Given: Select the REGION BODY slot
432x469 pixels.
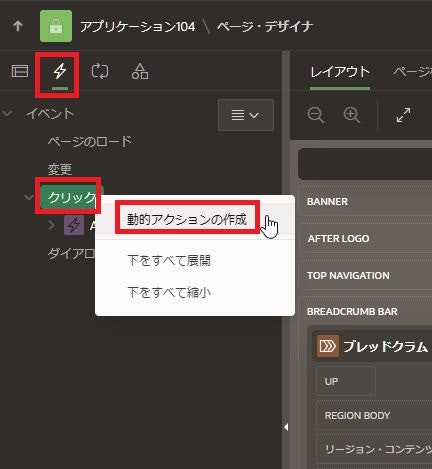Looking at the screenshot, I should click(374, 416).
